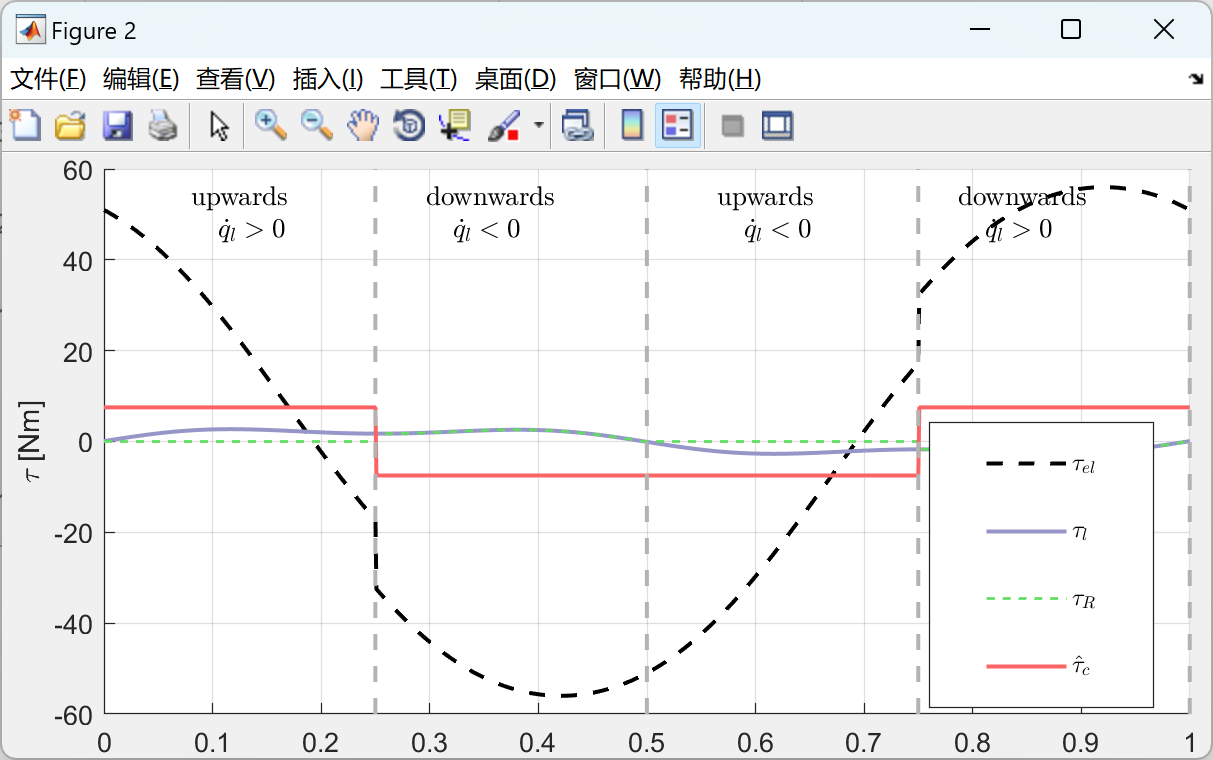Image resolution: width=1213 pixels, height=760 pixels.
Task: Toggle the Edit Plot arrow tool
Action: coord(219,126)
